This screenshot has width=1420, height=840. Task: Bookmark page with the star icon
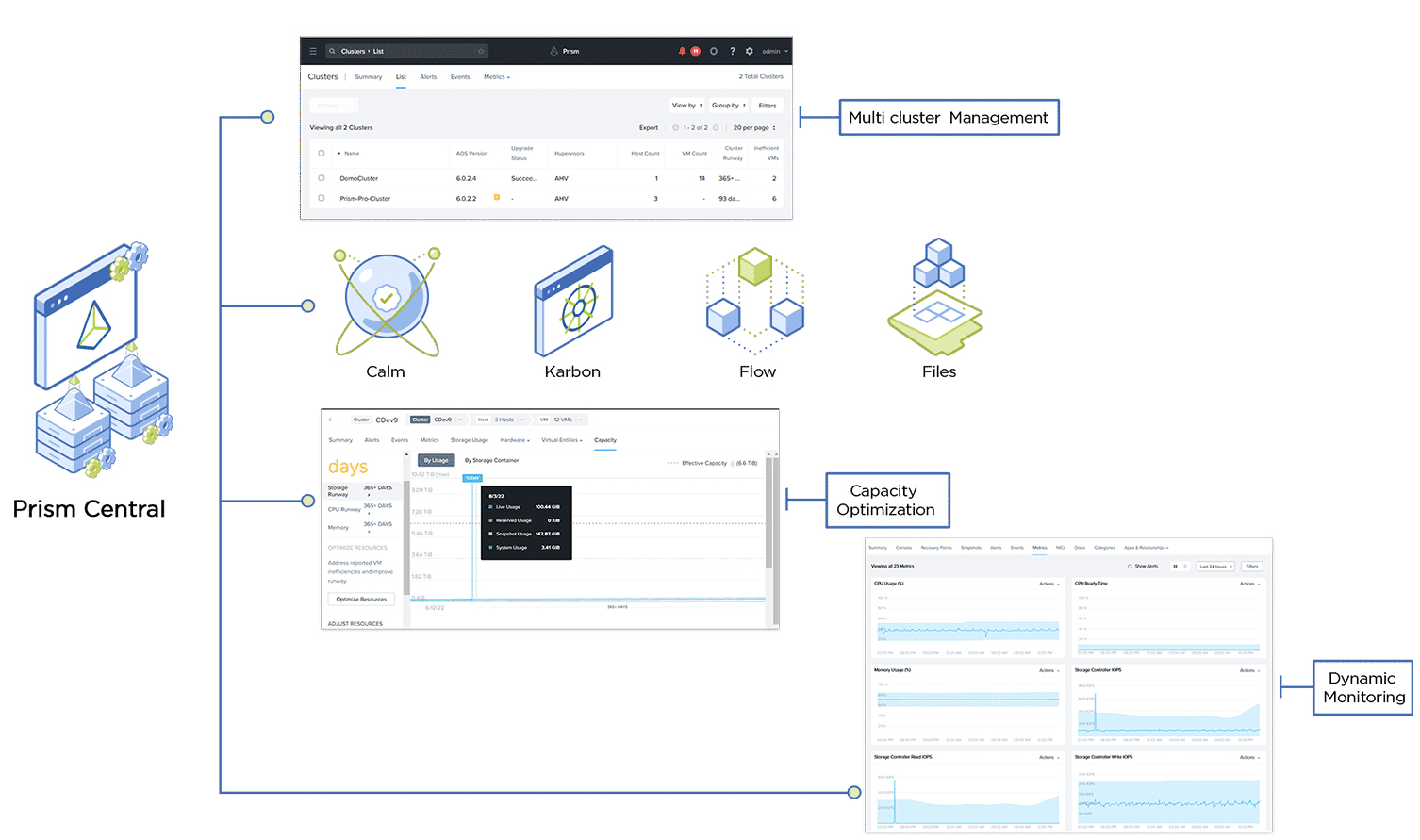[x=481, y=51]
